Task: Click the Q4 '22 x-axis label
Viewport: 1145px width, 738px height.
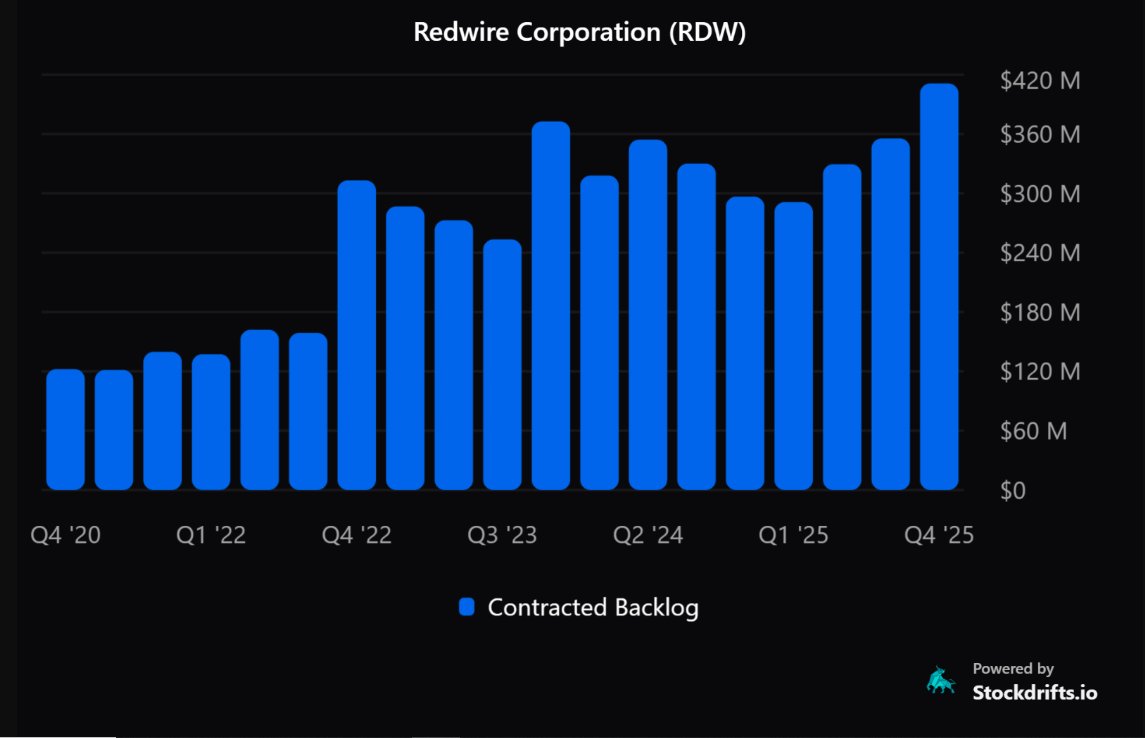Action: [356, 535]
